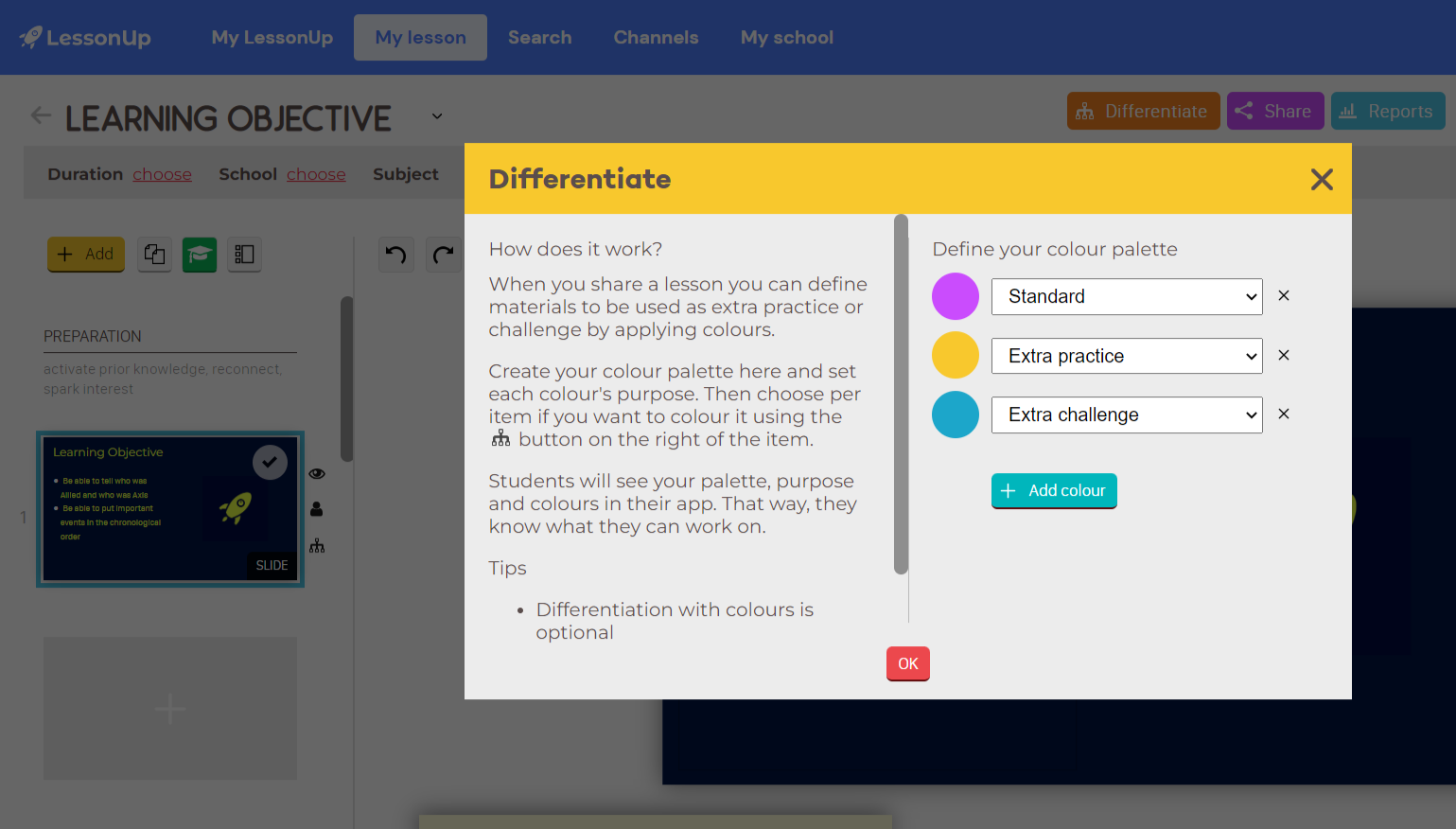The image size is (1456, 829).
Task: Click the redo arrow icon
Action: 444,255
